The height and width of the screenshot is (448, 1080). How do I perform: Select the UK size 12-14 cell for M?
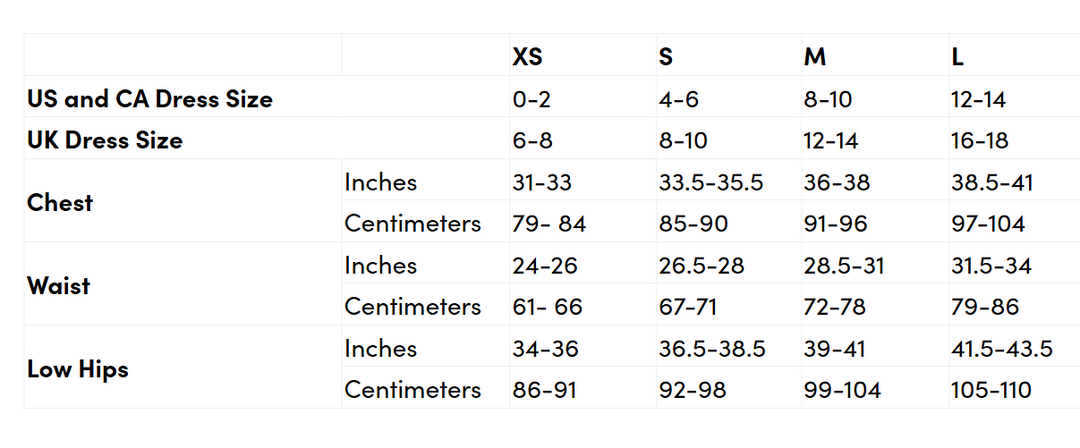831,140
